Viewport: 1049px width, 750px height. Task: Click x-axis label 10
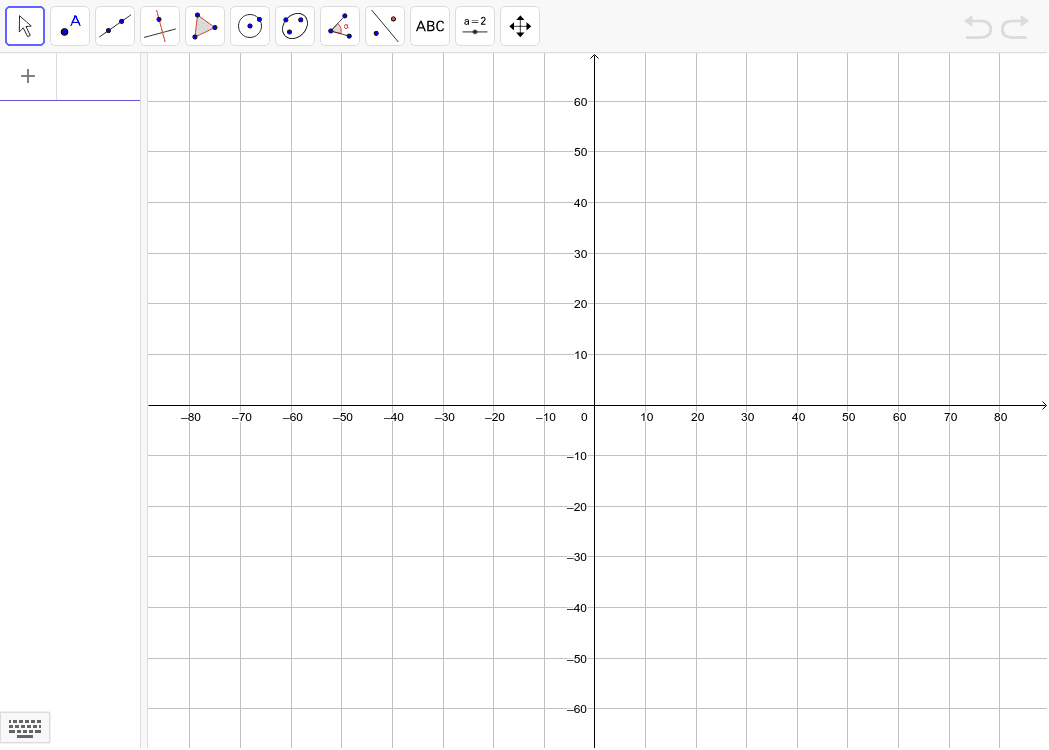click(x=646, y=417)
